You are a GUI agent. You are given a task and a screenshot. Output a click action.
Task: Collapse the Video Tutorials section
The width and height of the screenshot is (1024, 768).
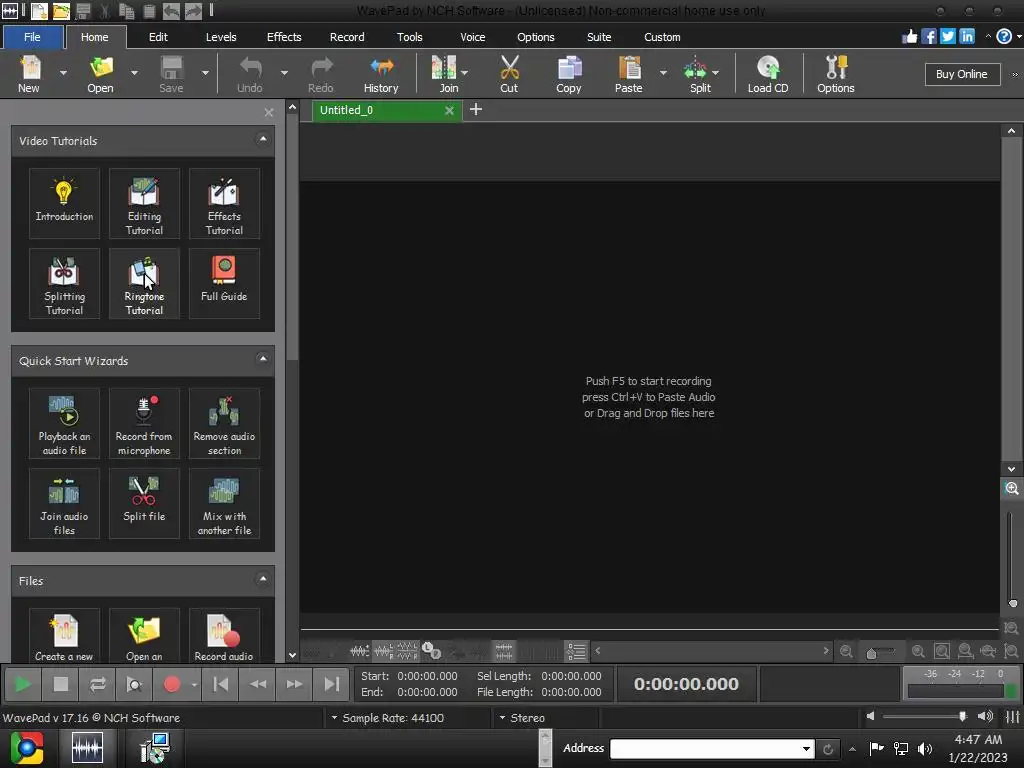pos(263,139)
